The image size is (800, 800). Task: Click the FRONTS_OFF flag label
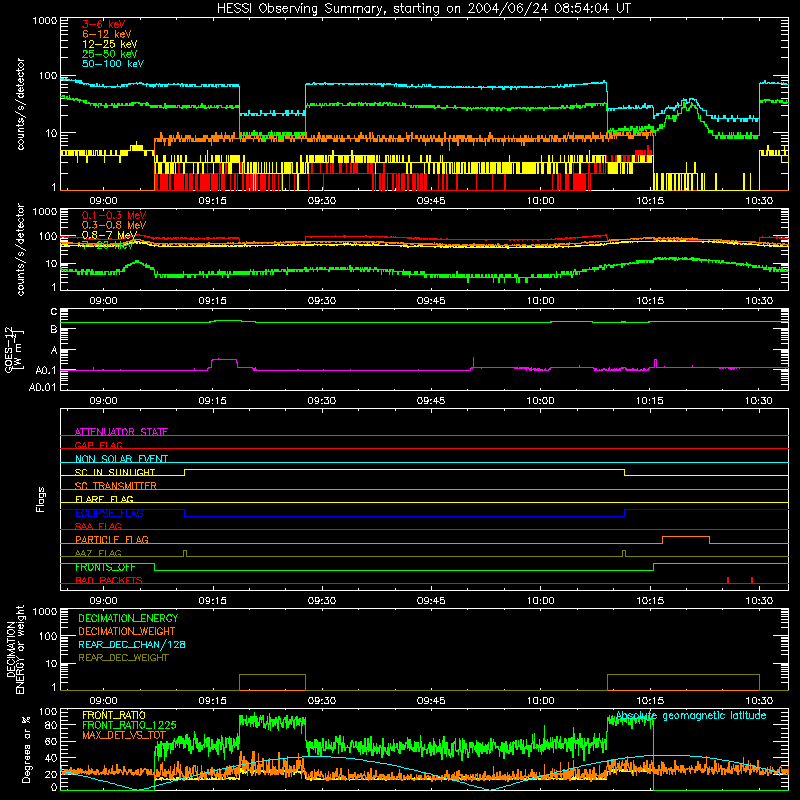pos(105,567)
